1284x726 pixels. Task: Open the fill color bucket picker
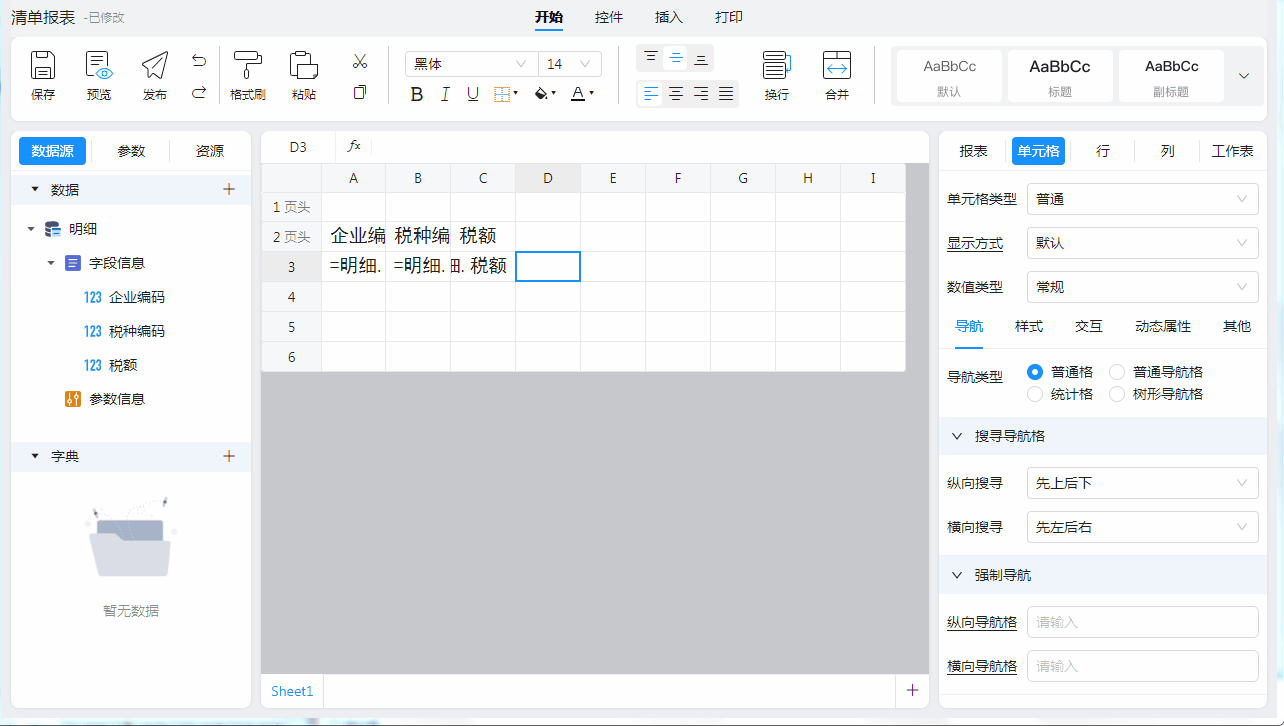tap(545, 94)
